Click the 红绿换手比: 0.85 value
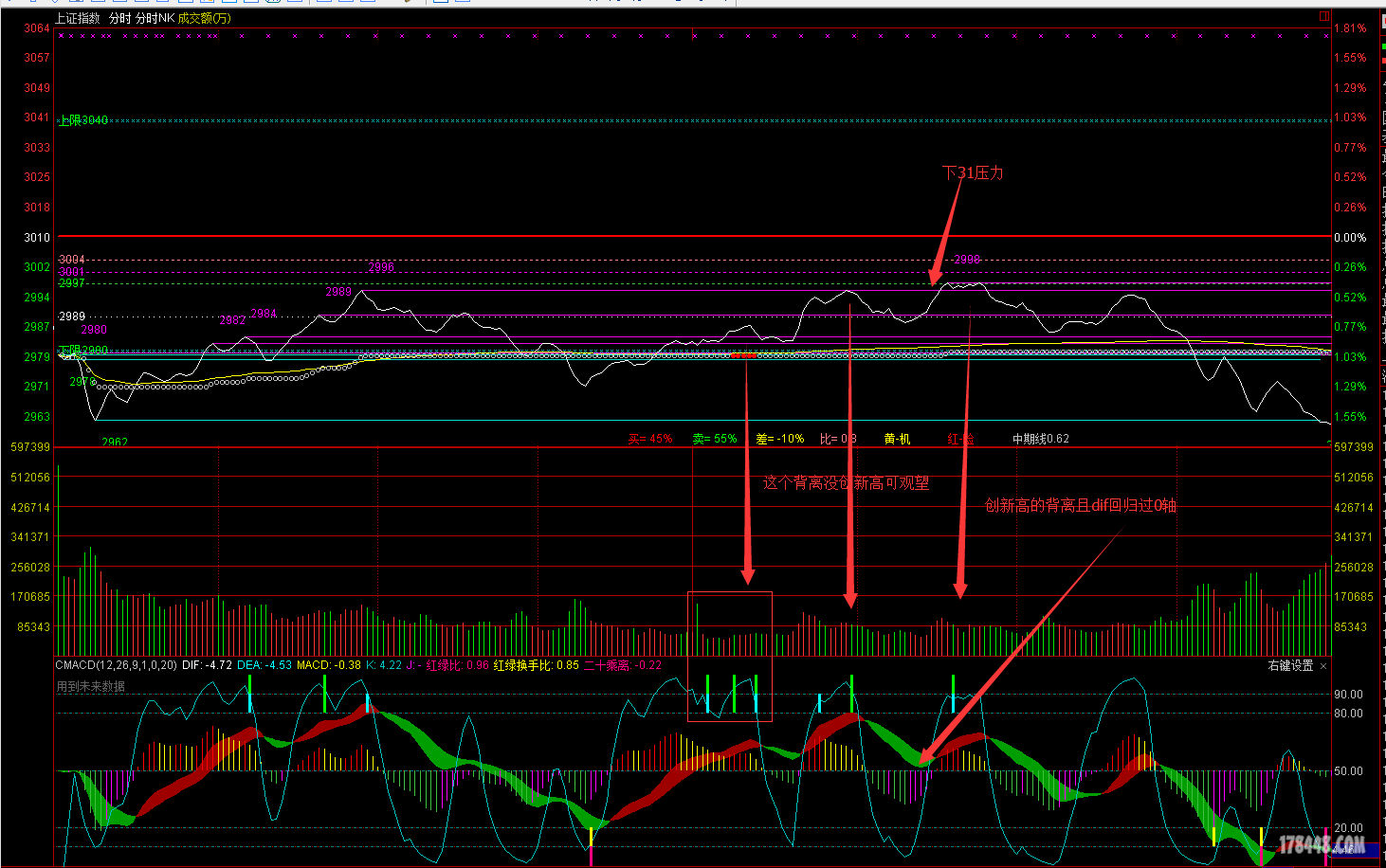This screenshot has width=1386, height=868. tap(537, 665)
